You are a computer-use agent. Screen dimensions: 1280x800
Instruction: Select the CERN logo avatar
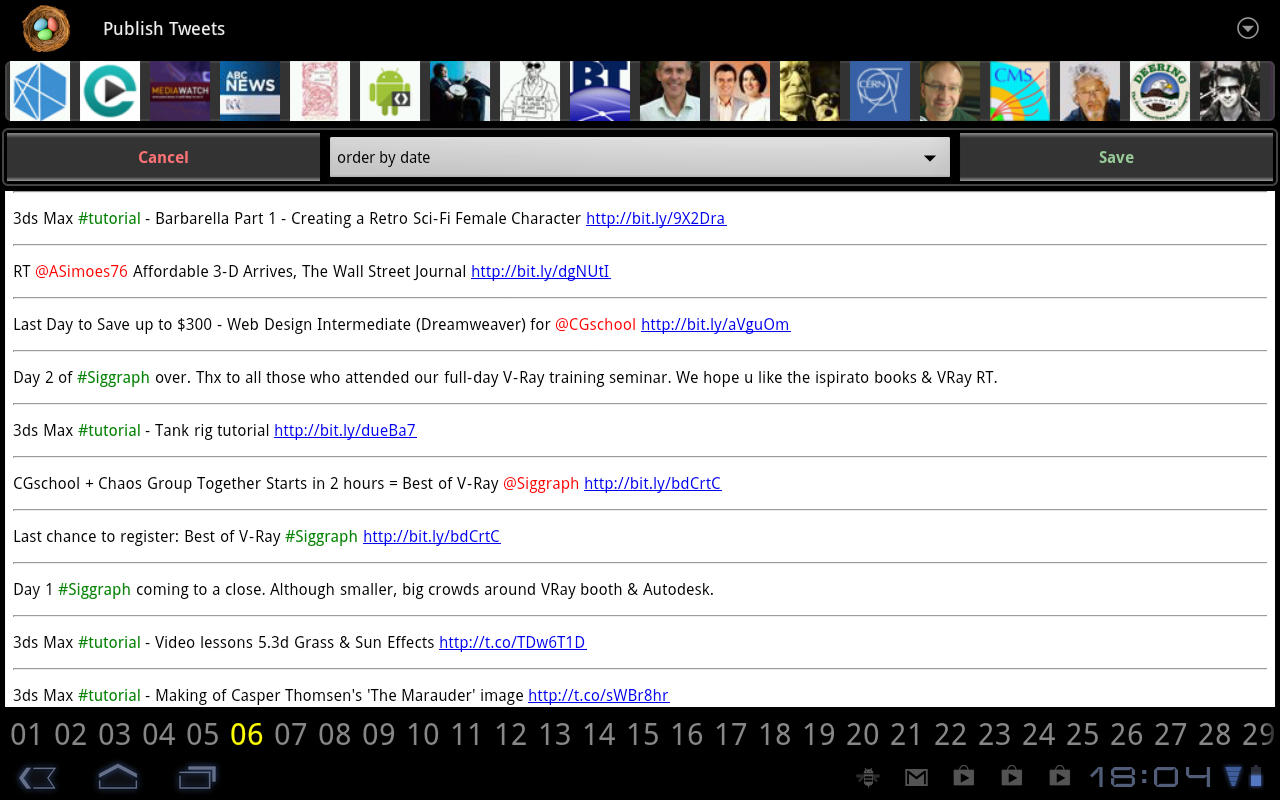click(x=880, y=91)
